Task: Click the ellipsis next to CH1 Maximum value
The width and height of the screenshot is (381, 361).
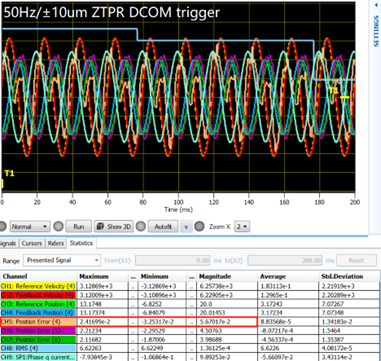Action: (x=133, y=286)
